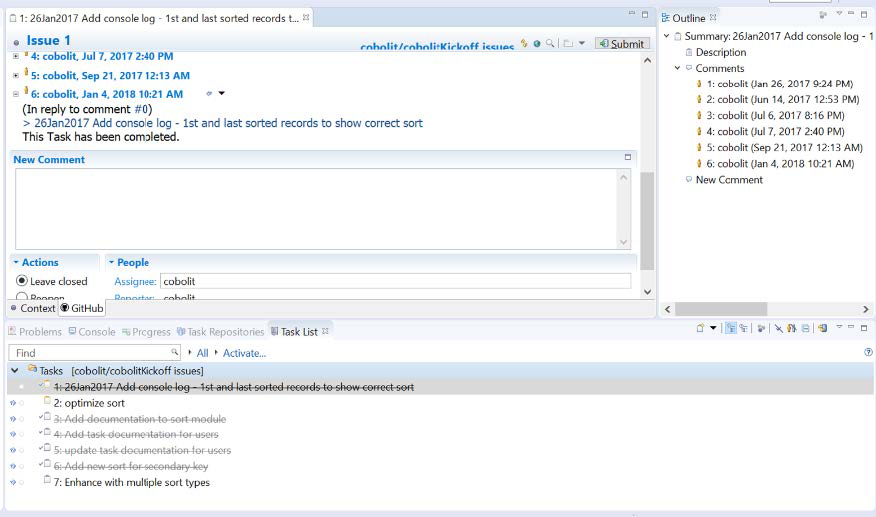This screenshot has width=876, height=517.
Task: Collapse the Tasks cobolit/cobolitKickoff issues query
Action: pos(15,370)
